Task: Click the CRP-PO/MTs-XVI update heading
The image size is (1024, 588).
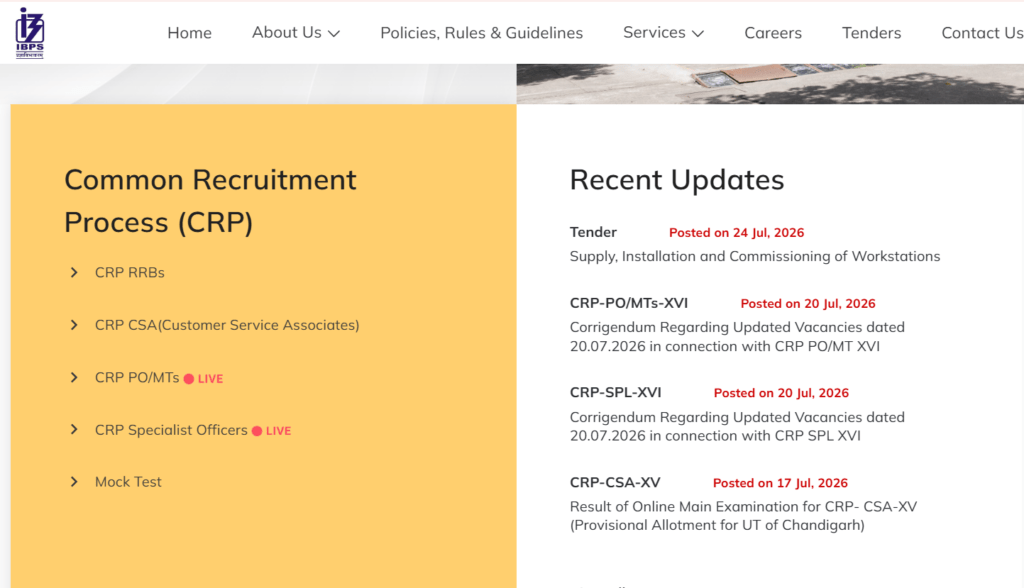Action: [x=629, y=303]
